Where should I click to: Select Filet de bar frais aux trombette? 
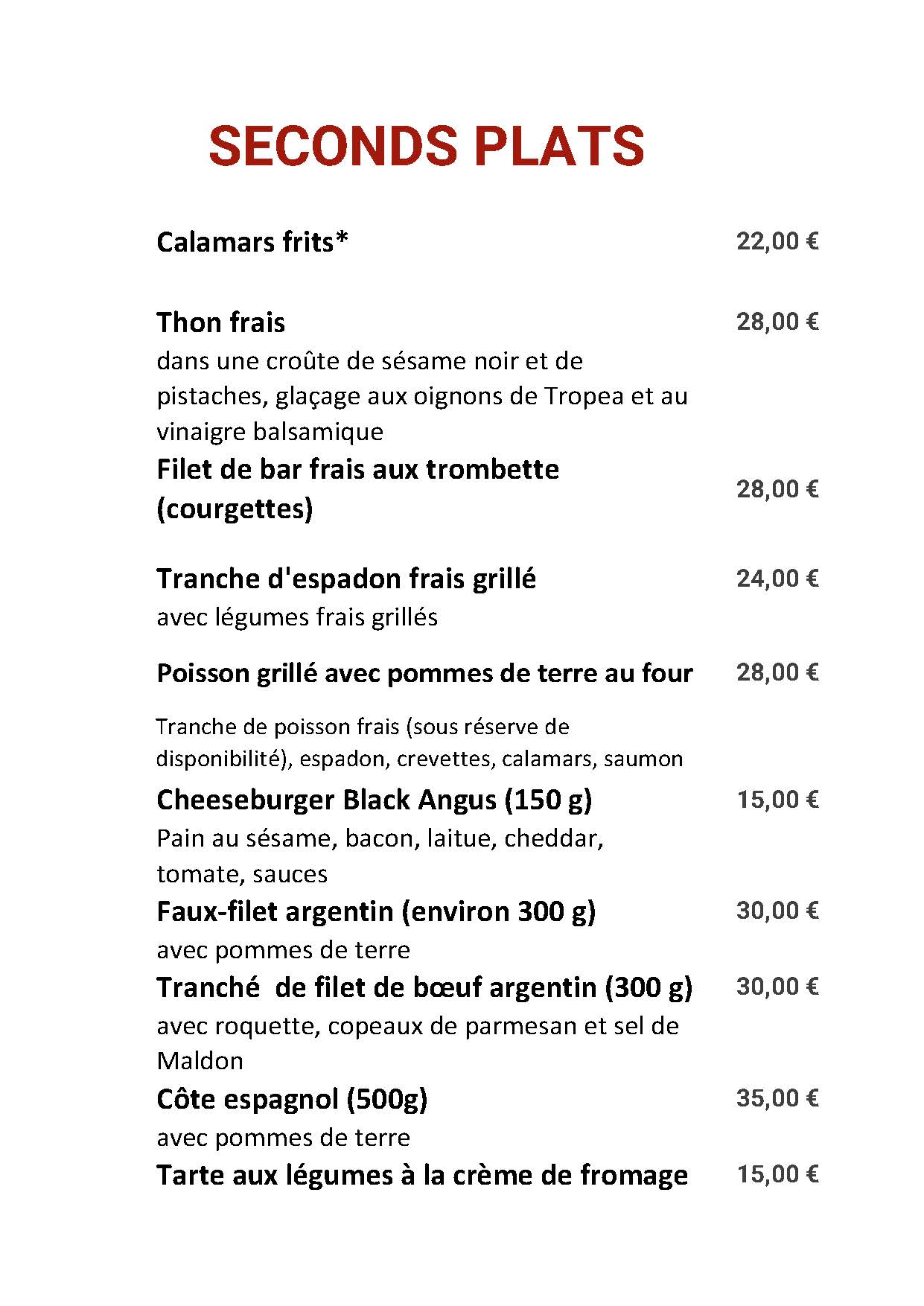point(357,489)
